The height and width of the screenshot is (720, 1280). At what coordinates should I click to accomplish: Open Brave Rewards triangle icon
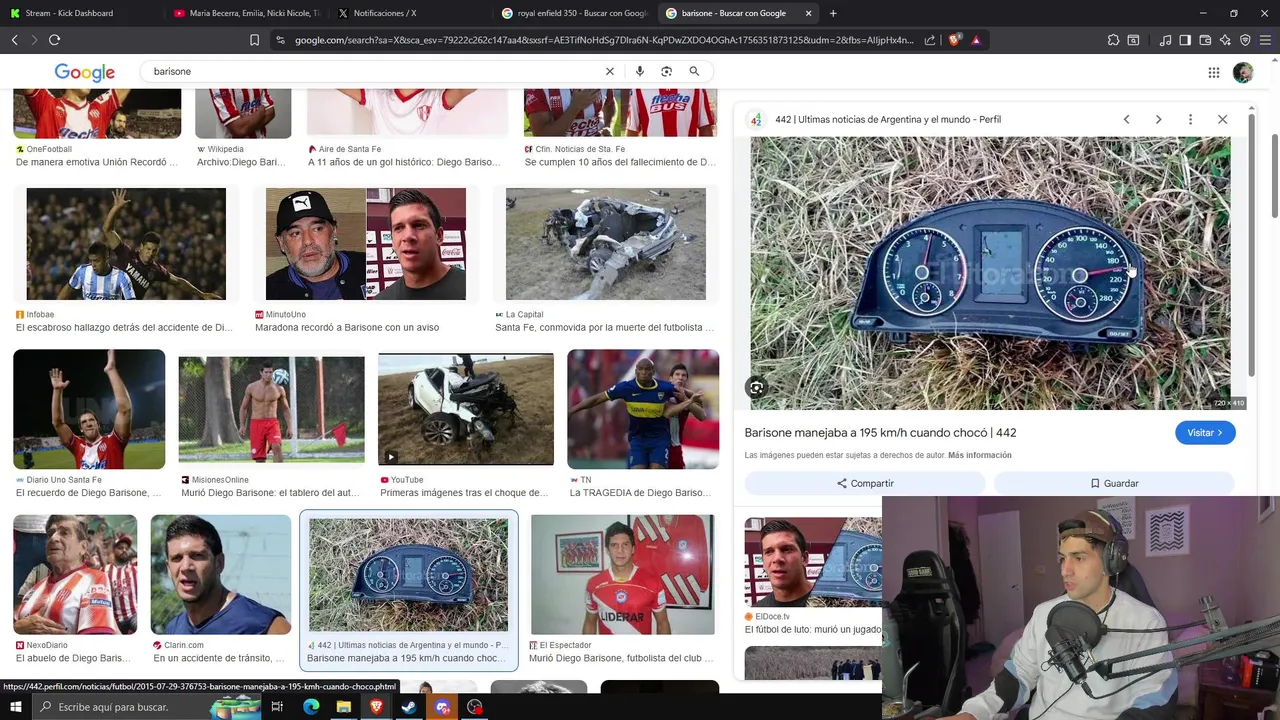click(x=976, y=40)
